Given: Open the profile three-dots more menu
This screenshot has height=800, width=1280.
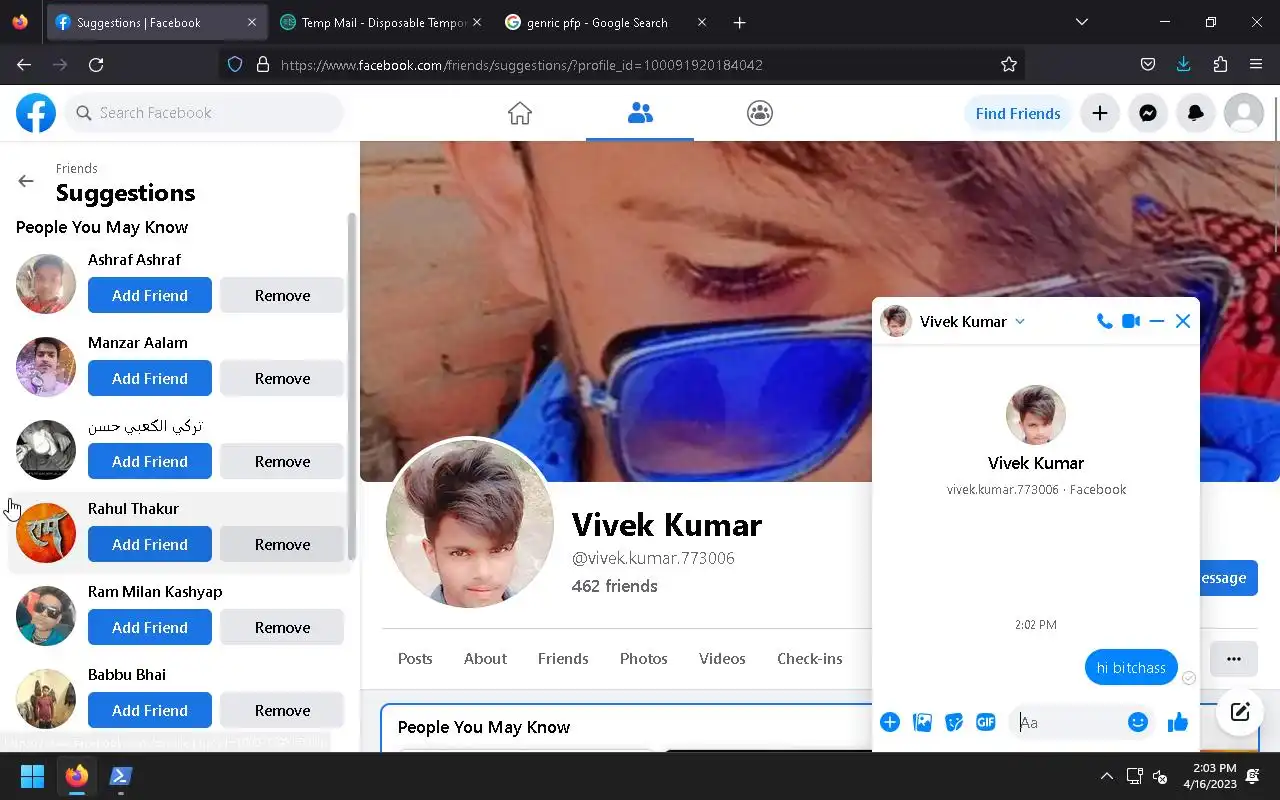Looking at the screenshot, I should pyautogui.click(x=1234, y=658).
